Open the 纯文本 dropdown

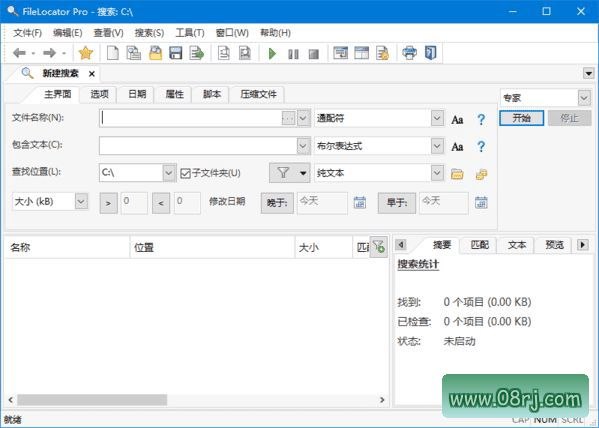(437, 173)
